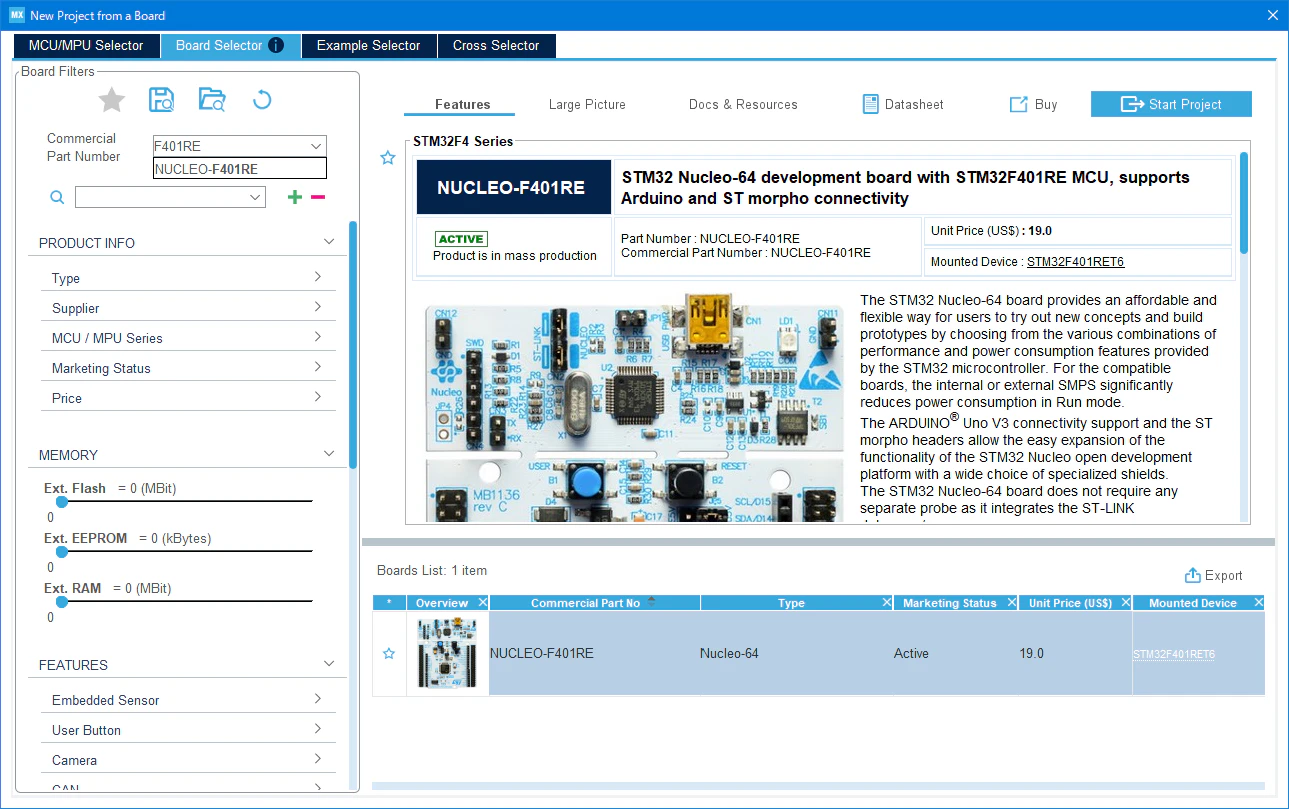Show favorite boards with the star filter icon
Screen dimensions: 1289x809
point(112,100)
